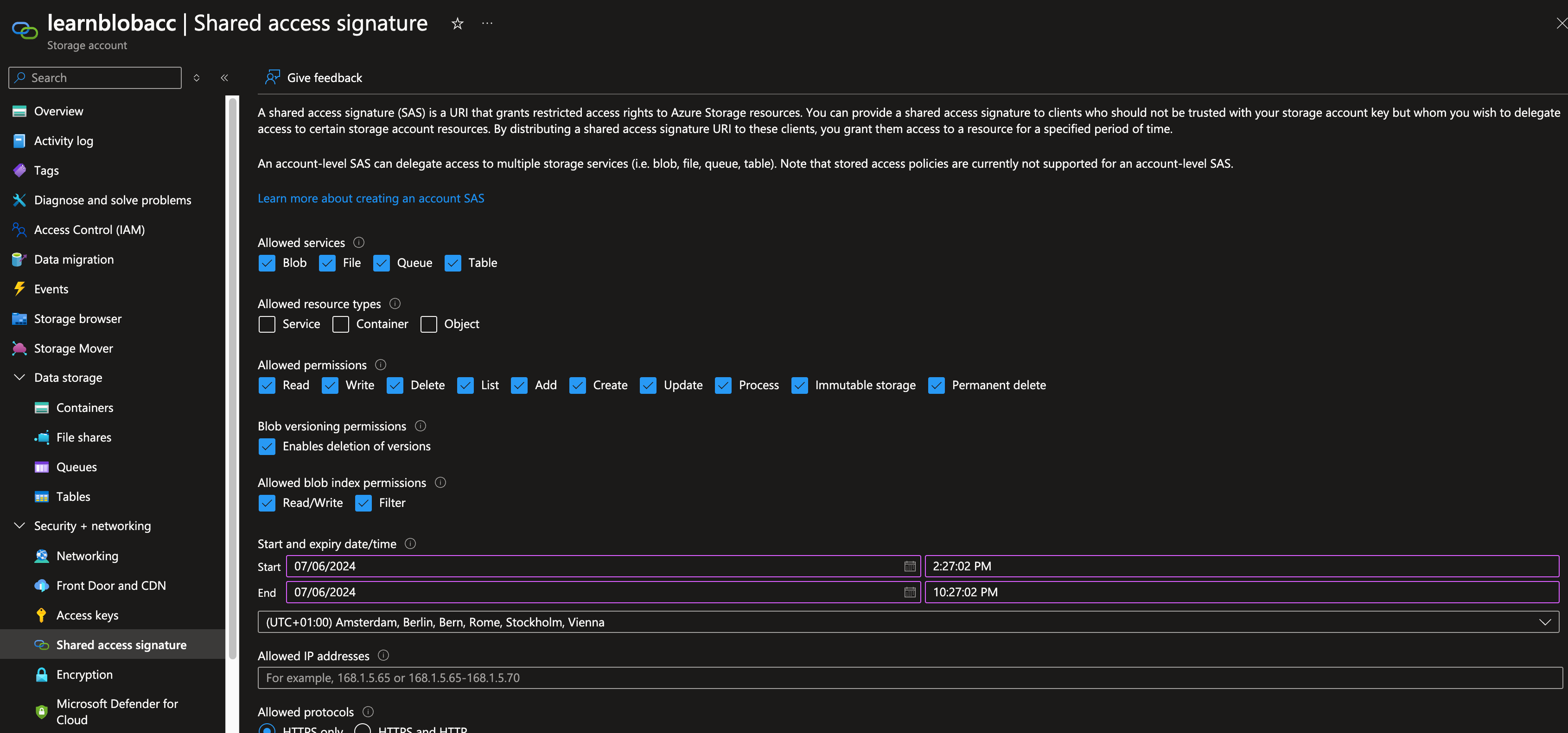The width and height of the screenshot is (1568, 733).
Task: Open Access keys in the sidebar
Action: click(87, 616)
